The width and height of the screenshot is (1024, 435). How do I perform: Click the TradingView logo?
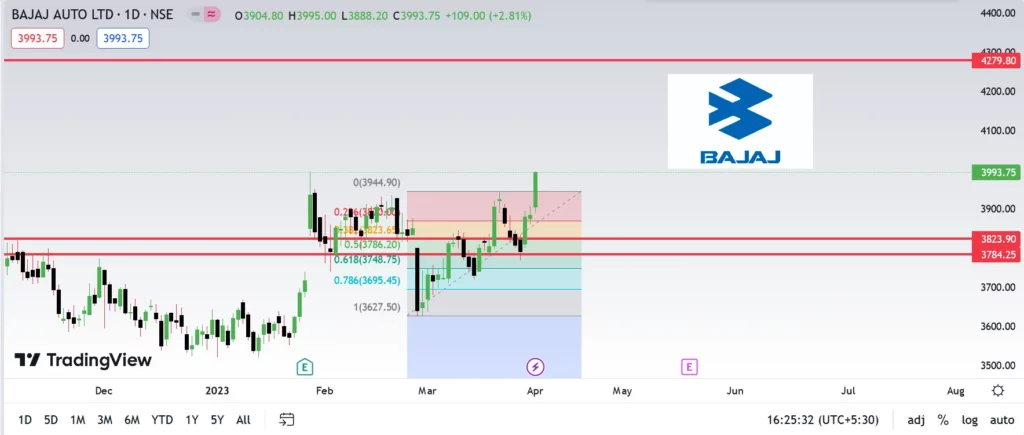[83, 360]
